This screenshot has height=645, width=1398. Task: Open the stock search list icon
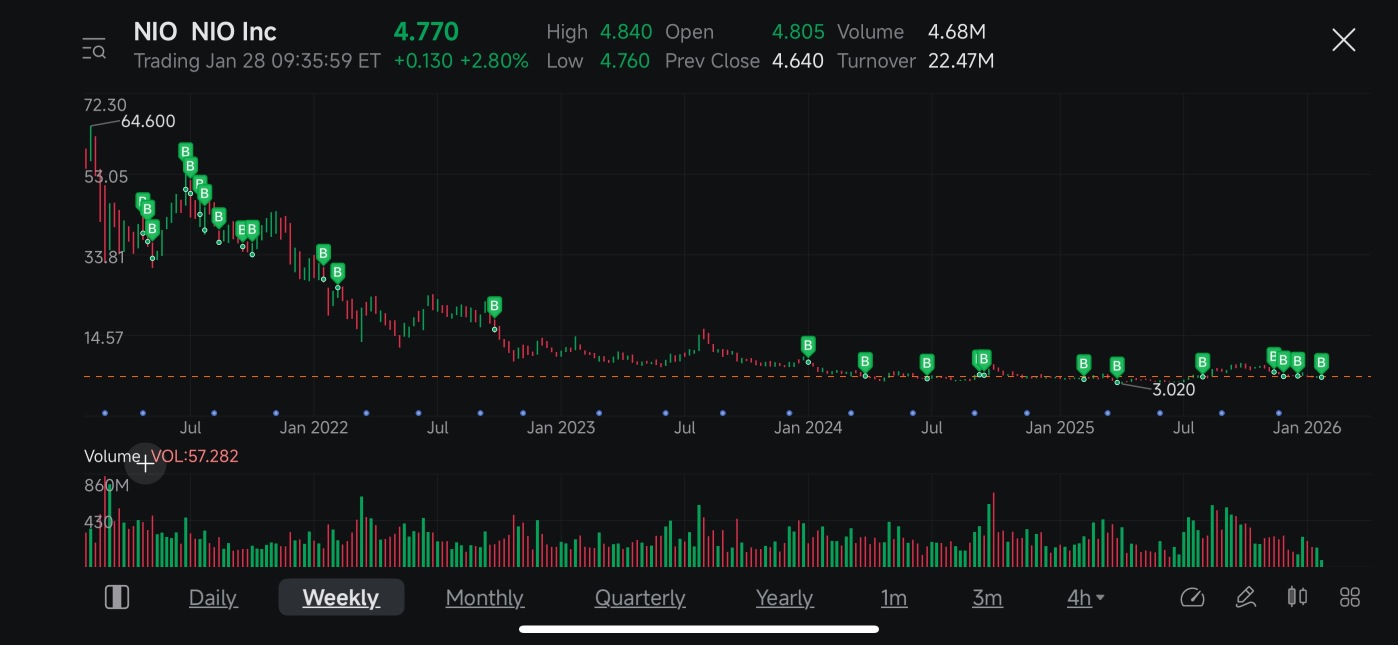94,47
